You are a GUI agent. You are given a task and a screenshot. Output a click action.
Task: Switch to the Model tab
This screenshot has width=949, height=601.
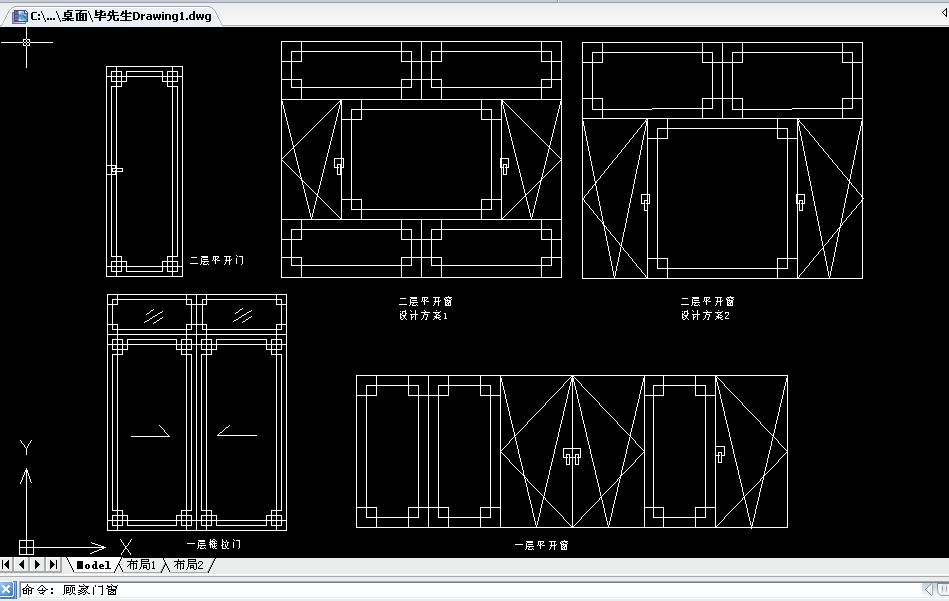click(x=93, y=566)
